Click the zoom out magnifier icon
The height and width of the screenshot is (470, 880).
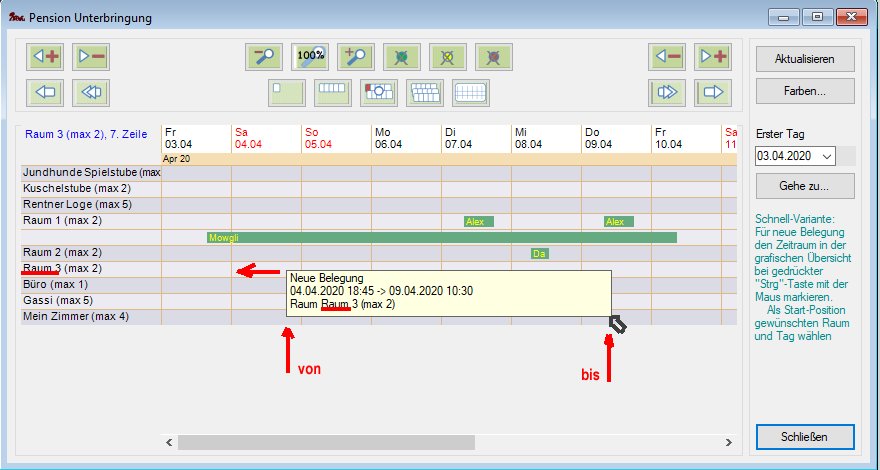pyautogui.click(x=264, y=56)
